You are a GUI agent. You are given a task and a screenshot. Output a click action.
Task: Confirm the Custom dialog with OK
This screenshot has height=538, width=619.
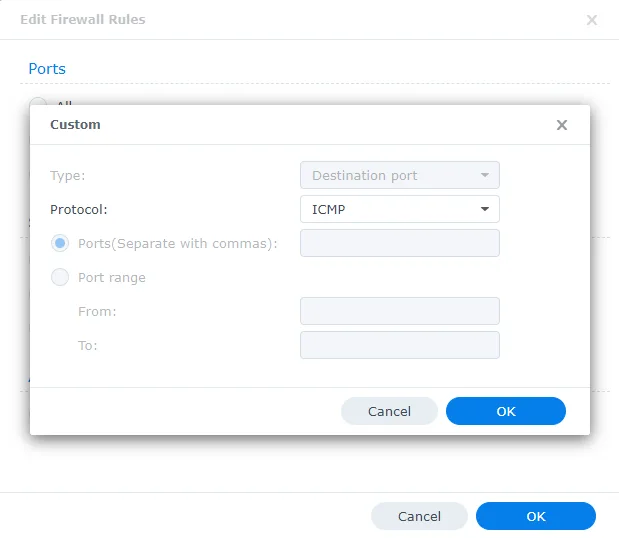[506, 411]
